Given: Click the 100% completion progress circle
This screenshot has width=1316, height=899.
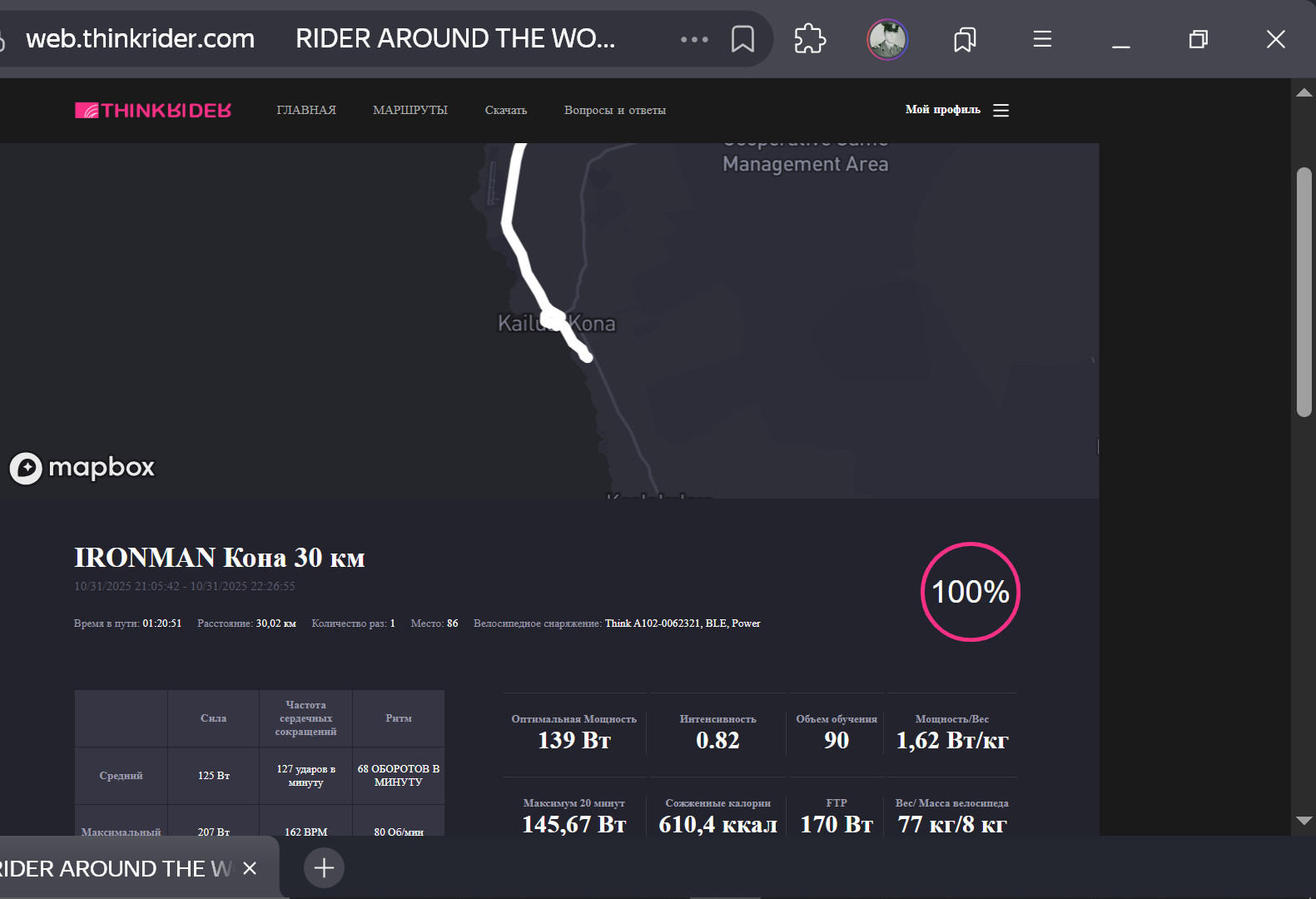Looking at the screenshot, I should 971,592.
